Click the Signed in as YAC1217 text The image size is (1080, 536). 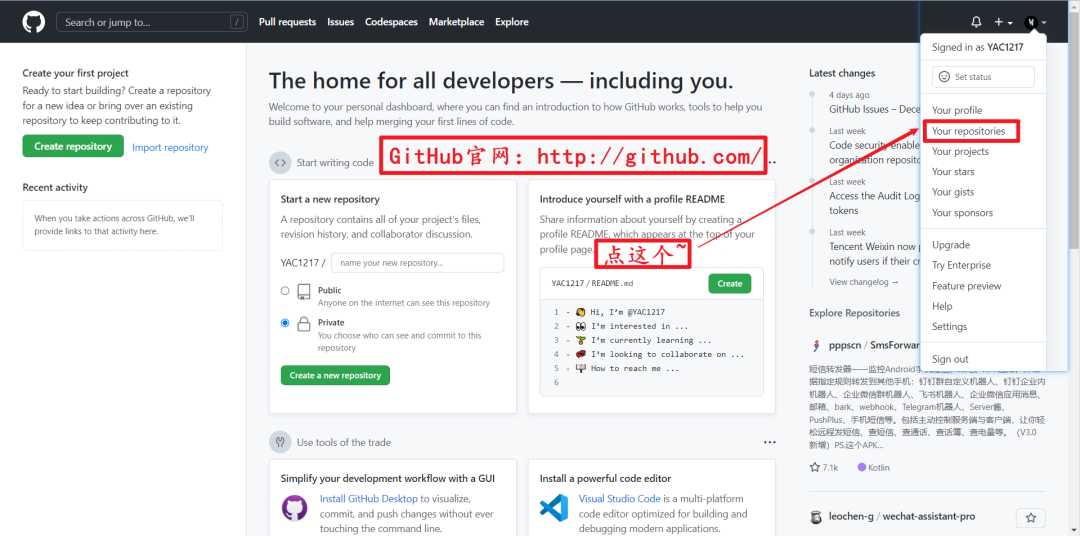coord(977,48)
